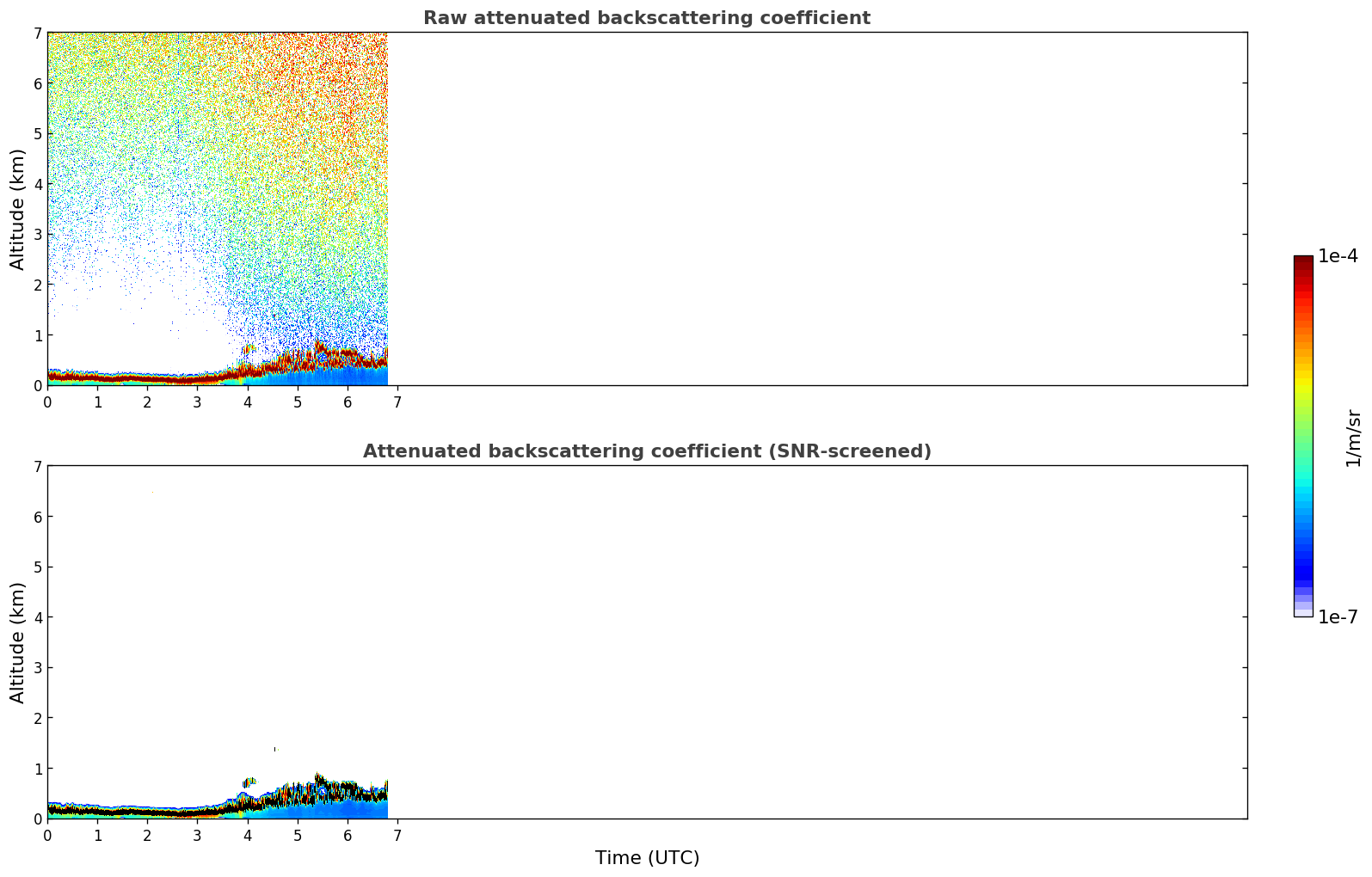The height and width of the screenshot is (877, 1372).
Task: Click the top plot's 'Altitude (km)' label
Action: 18,209
